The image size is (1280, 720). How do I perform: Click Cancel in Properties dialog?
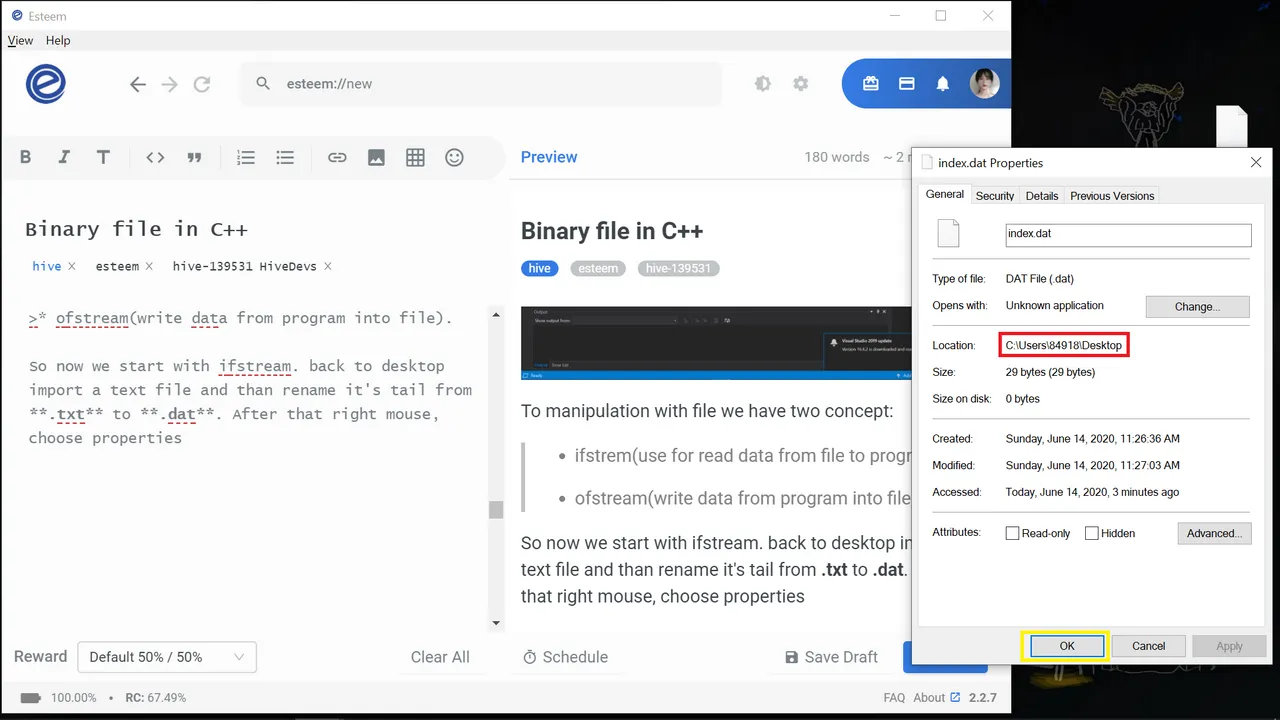1148,646
